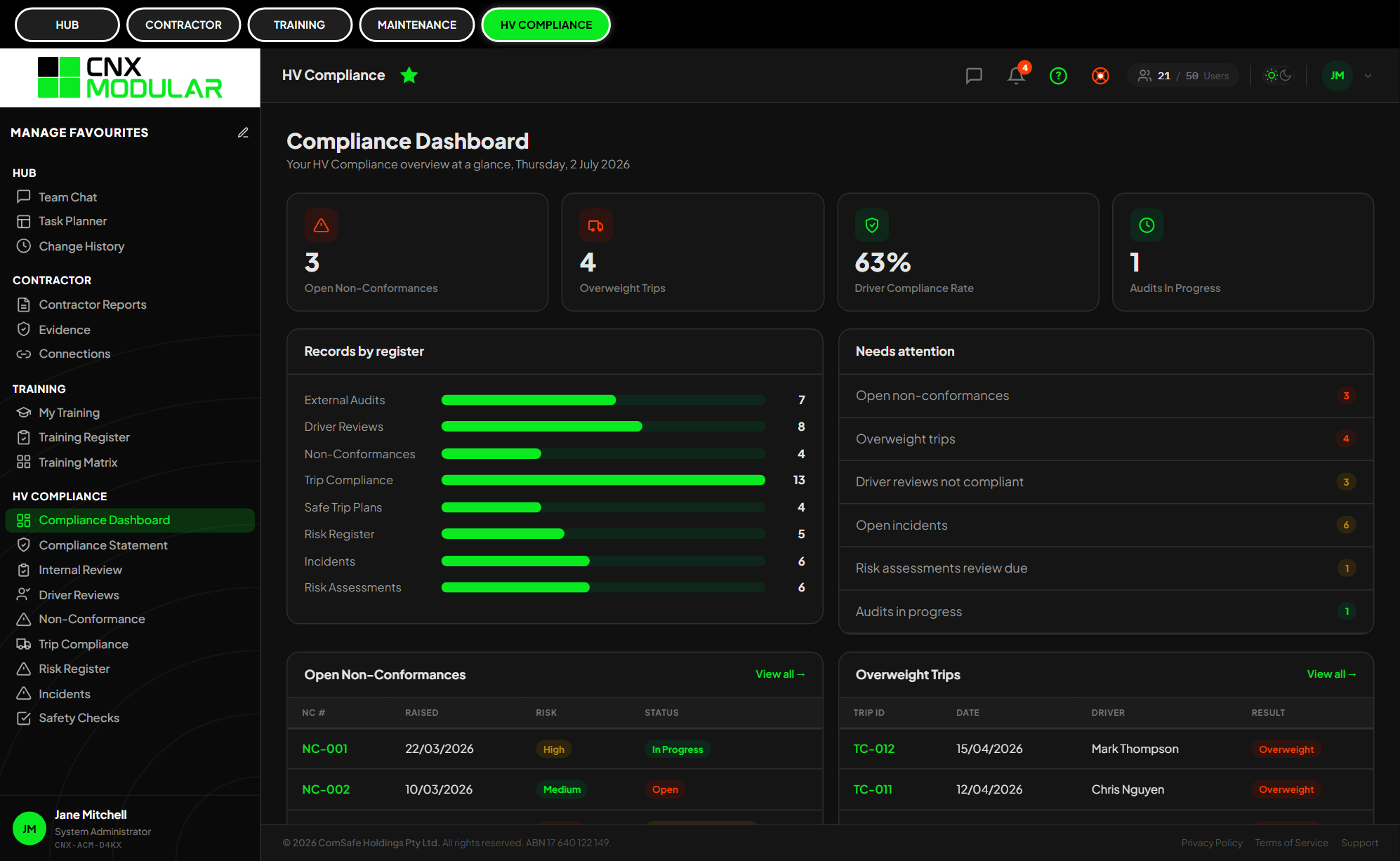Open Contractor Reports
Screen dimensions: 1400x861
[130, 305]
